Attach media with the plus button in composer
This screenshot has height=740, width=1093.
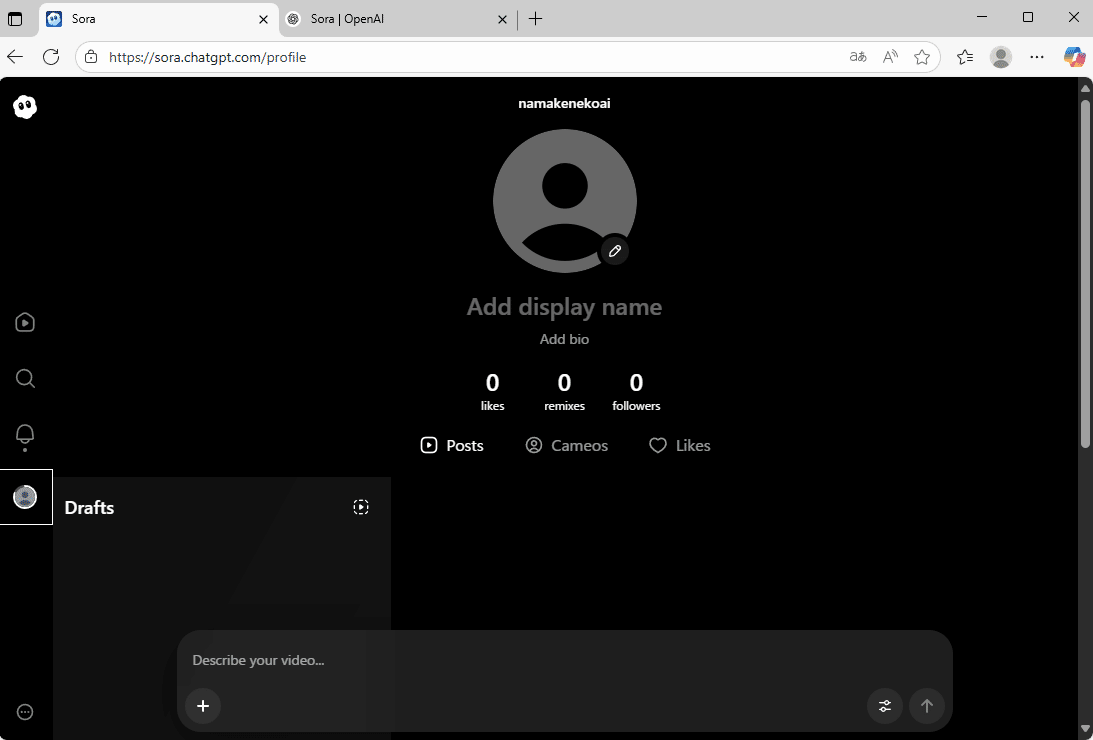tap(203, 706)
